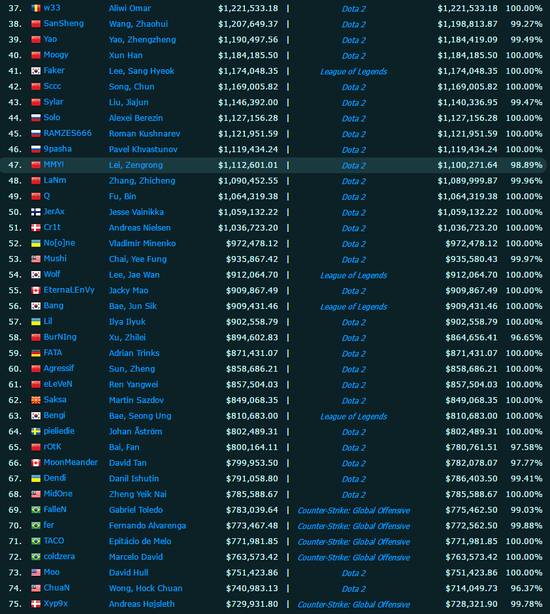Click the Finland flag beside JerAx
This screenshot has height=614, width=550.
[36, 212]
